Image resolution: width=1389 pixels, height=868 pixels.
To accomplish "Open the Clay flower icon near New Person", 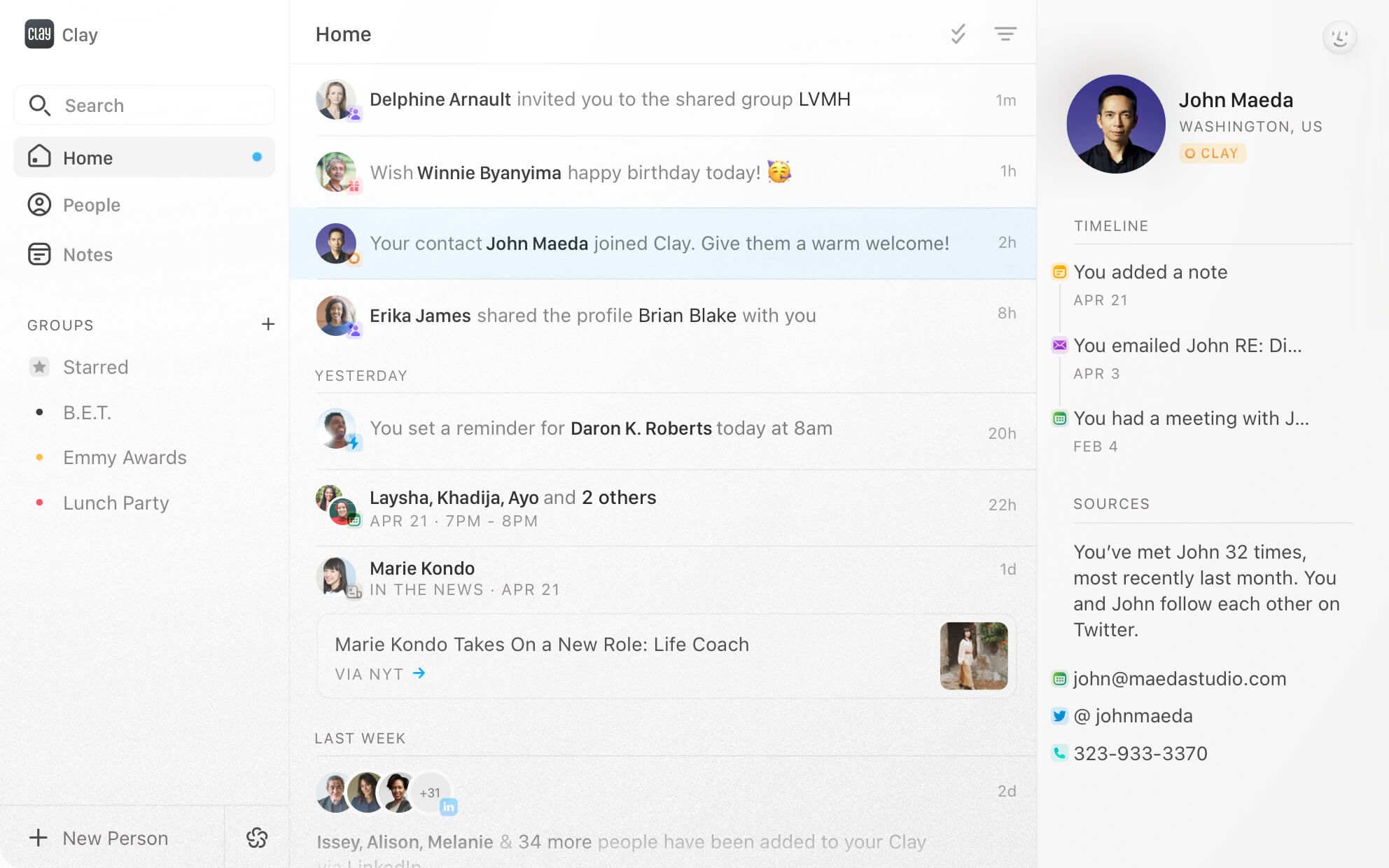I will [257, 837].
